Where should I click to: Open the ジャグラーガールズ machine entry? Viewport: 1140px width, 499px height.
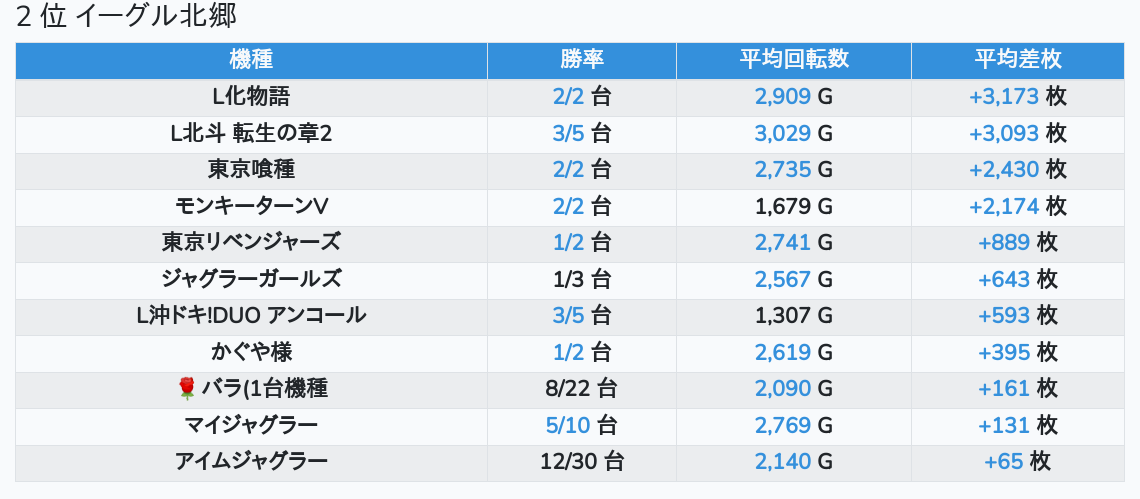pos(251,279)
